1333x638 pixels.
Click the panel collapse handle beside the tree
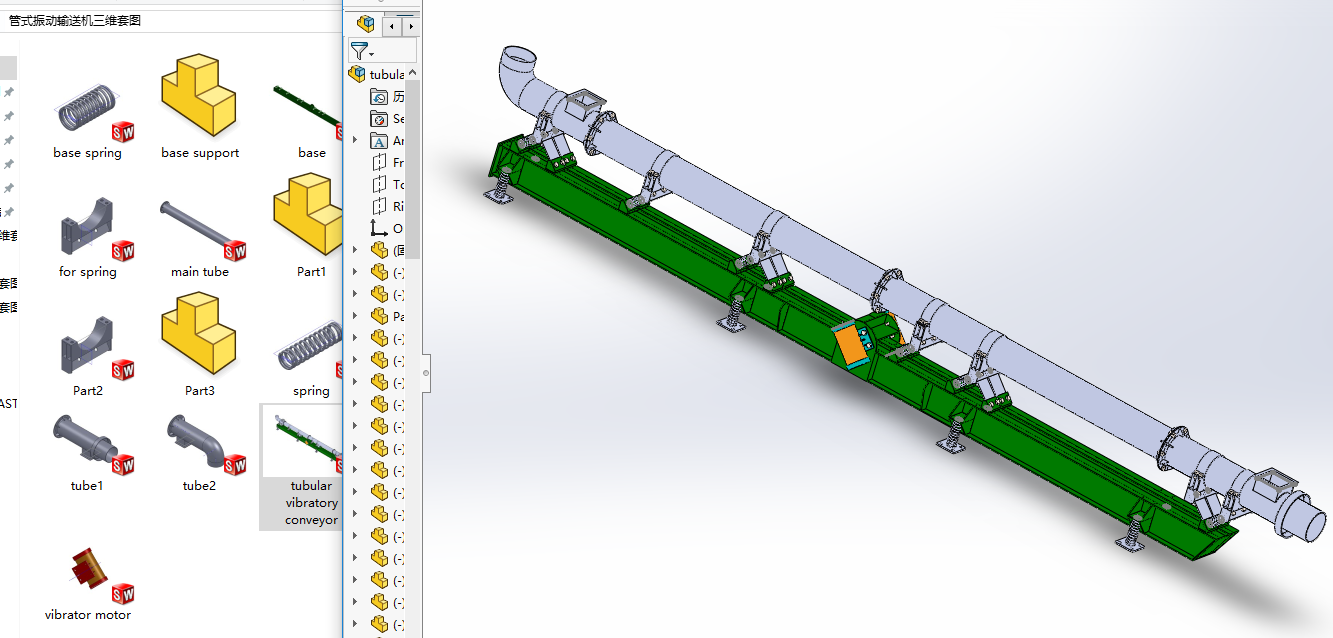coord(427,373)
